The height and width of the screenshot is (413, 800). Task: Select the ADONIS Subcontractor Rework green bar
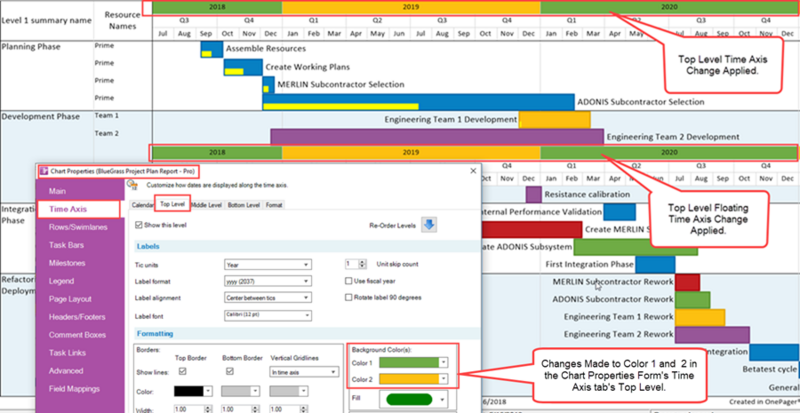pyautogui.click(x=692, y=299)
